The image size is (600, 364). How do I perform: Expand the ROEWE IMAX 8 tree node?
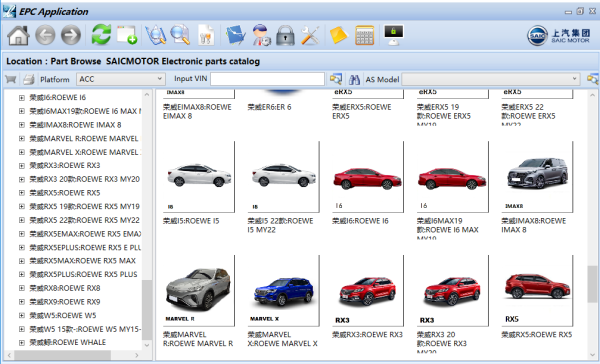[22, 125]
